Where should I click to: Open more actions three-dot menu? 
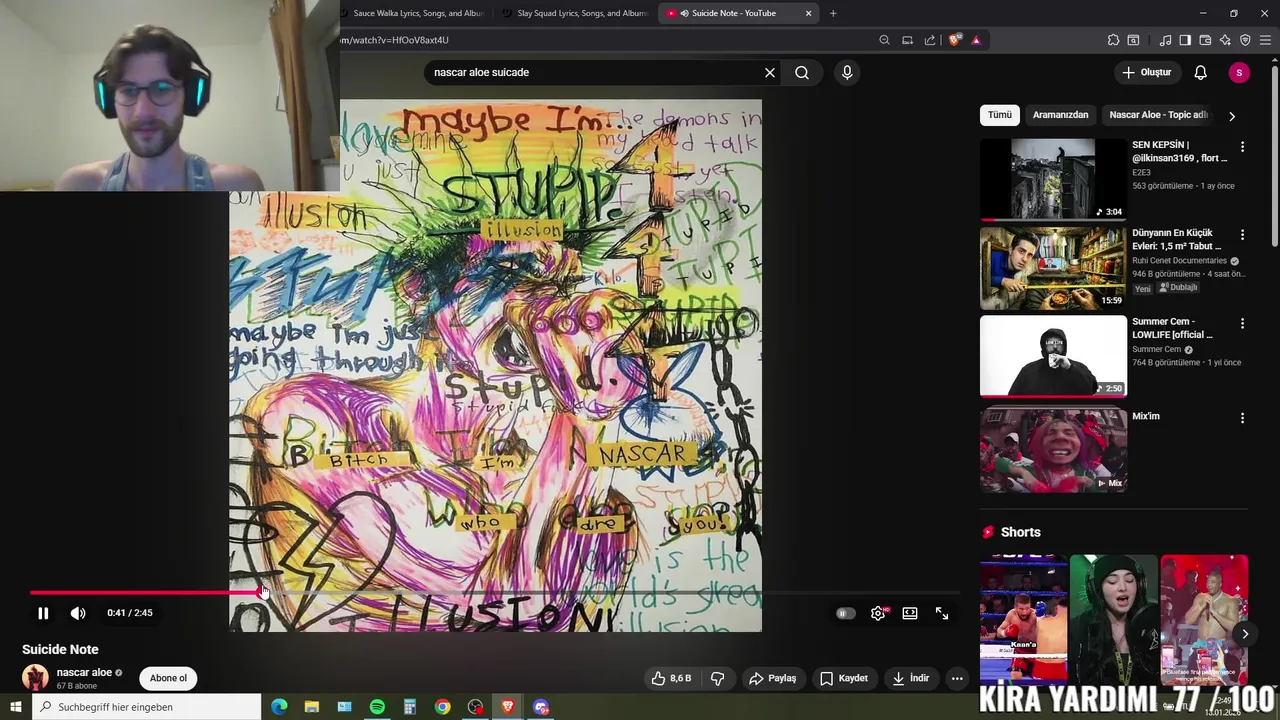pyautogui.click(x=957, y=678)
